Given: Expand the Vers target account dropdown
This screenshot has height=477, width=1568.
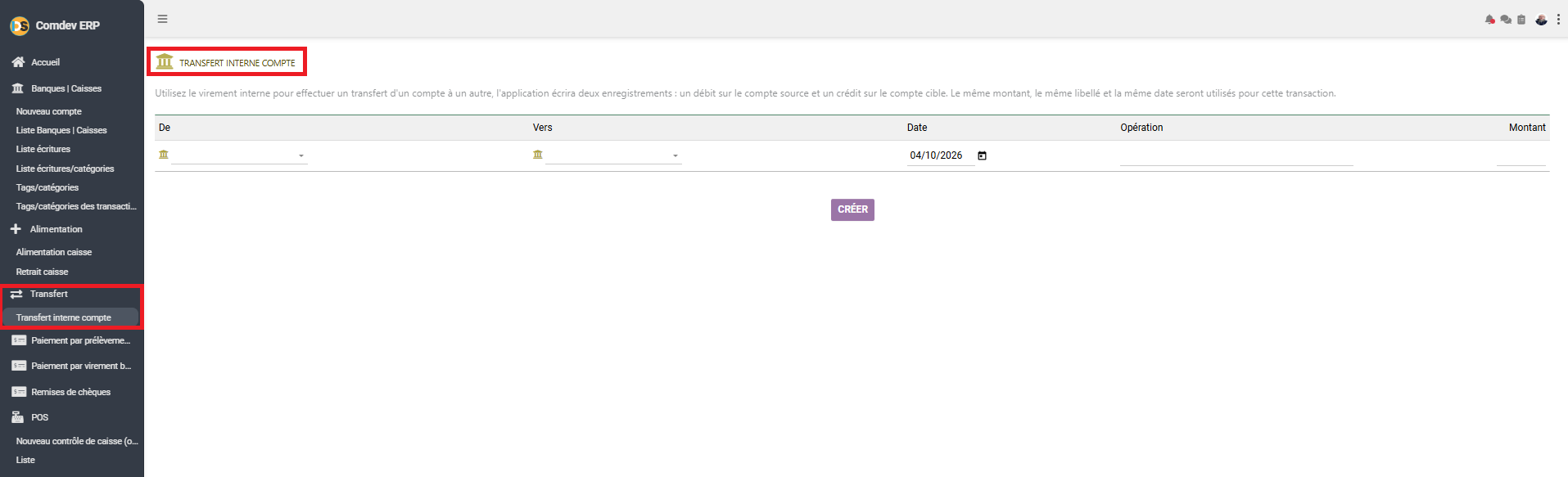Looking at the screenshot, I should click(x=613, y=155).
